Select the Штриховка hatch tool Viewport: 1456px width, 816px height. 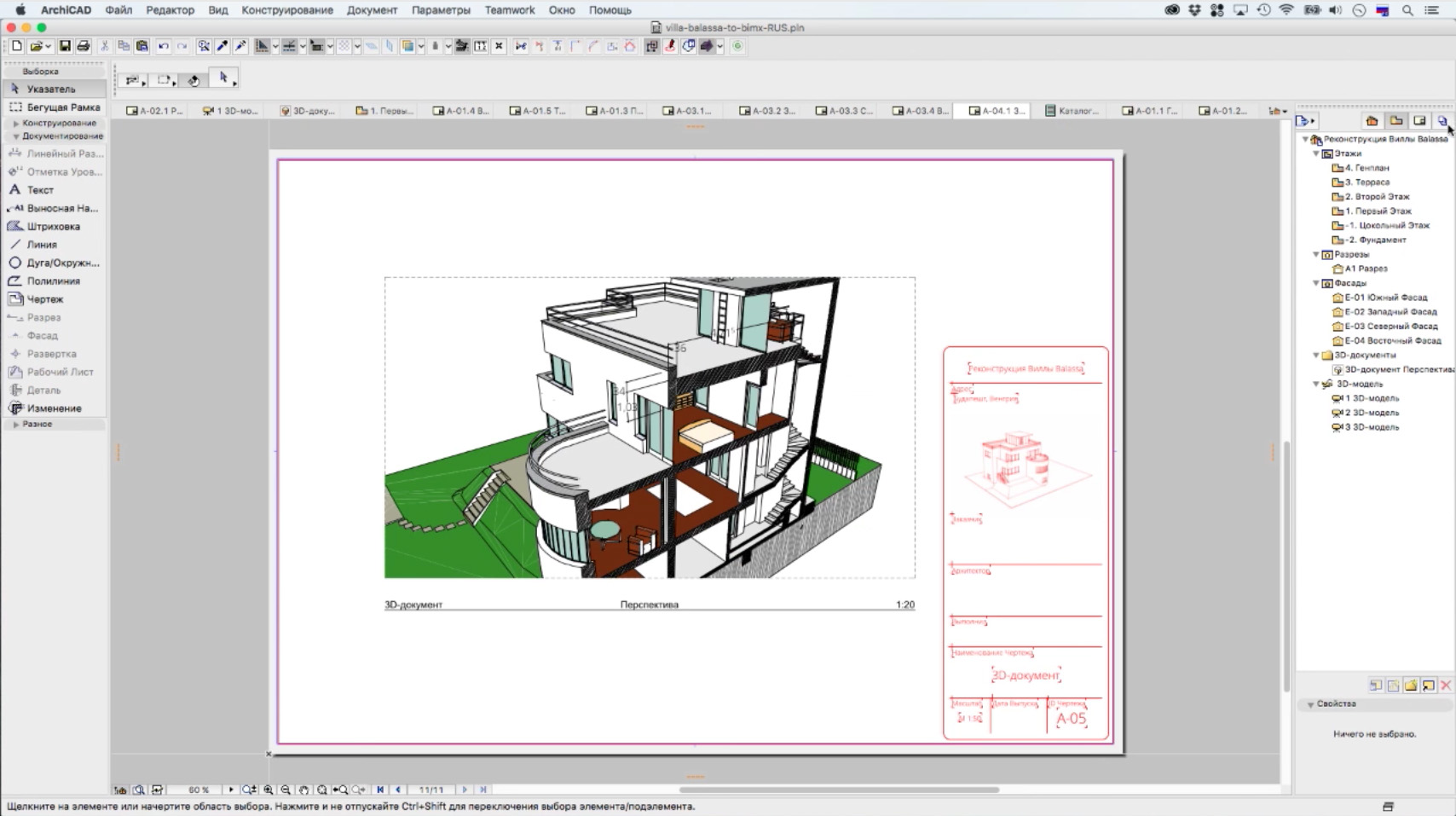(53, 227)
